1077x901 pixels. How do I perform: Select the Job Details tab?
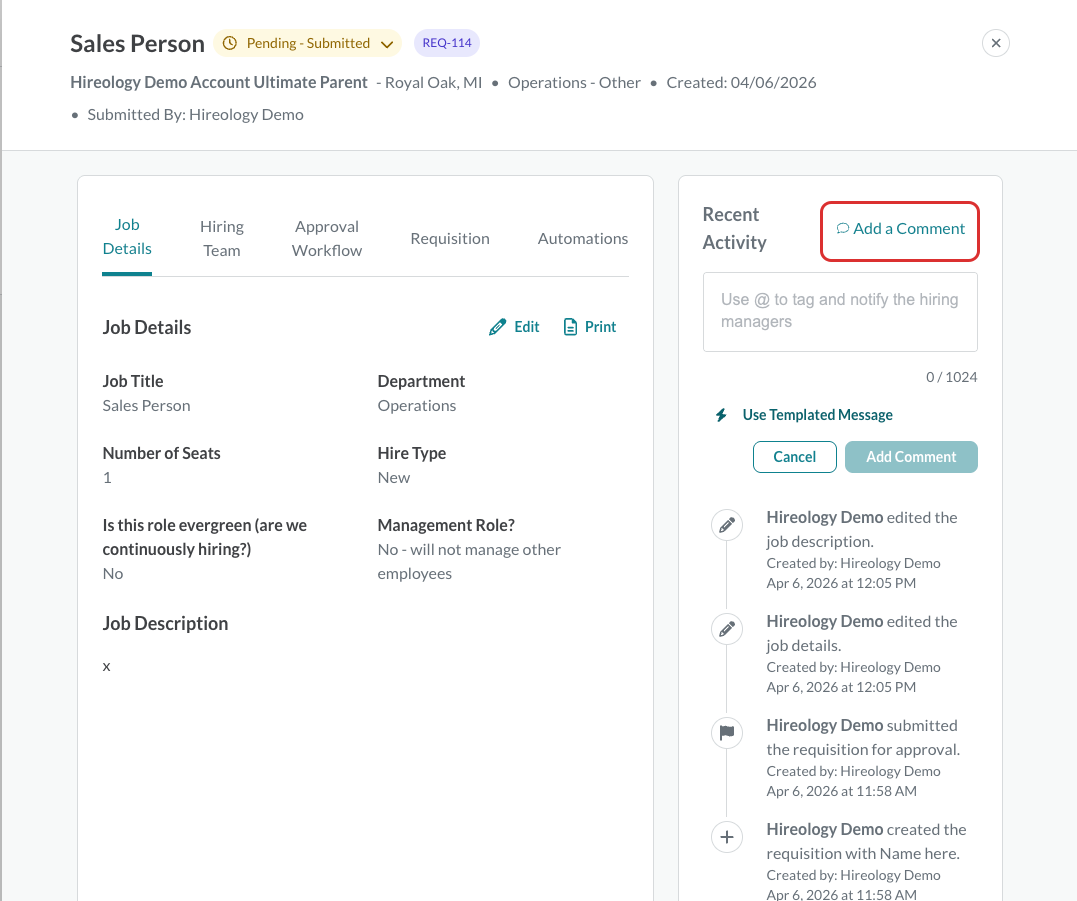(x=127, y=237)
